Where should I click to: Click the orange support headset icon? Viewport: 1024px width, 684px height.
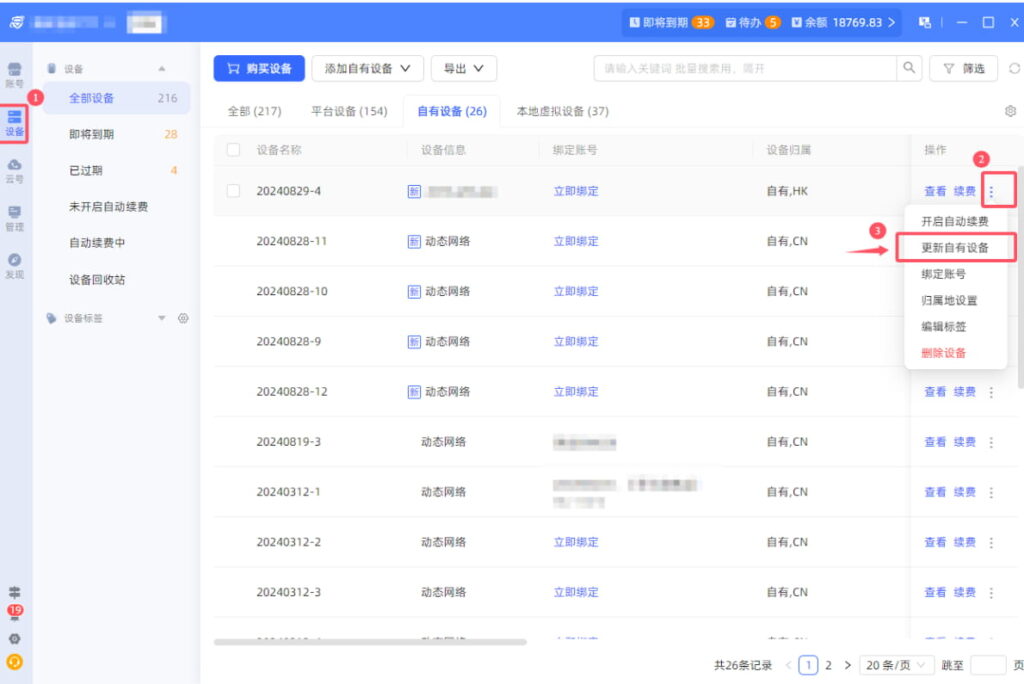click(14, 662)
